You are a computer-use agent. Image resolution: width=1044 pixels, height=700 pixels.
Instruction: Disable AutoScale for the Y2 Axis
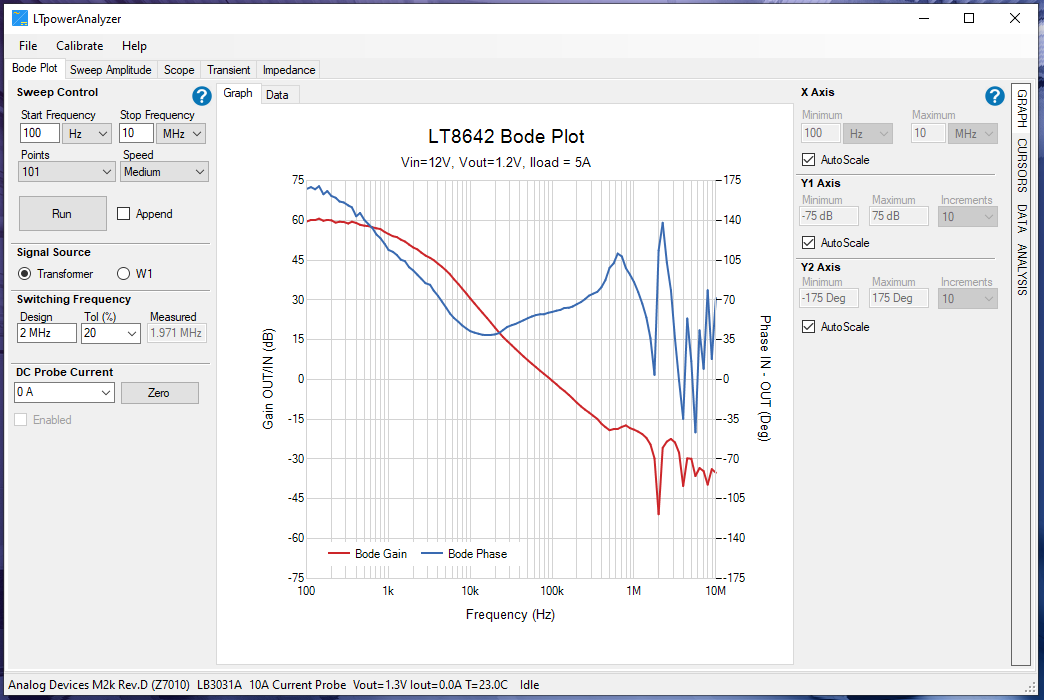[x=807, y=327]
